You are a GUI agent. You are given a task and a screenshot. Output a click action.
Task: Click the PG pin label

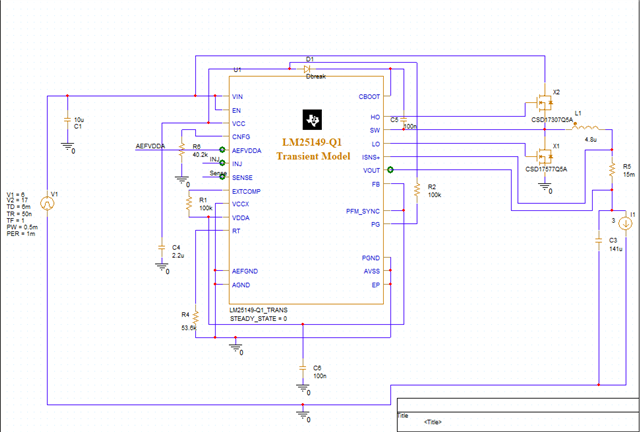point(375,225)
